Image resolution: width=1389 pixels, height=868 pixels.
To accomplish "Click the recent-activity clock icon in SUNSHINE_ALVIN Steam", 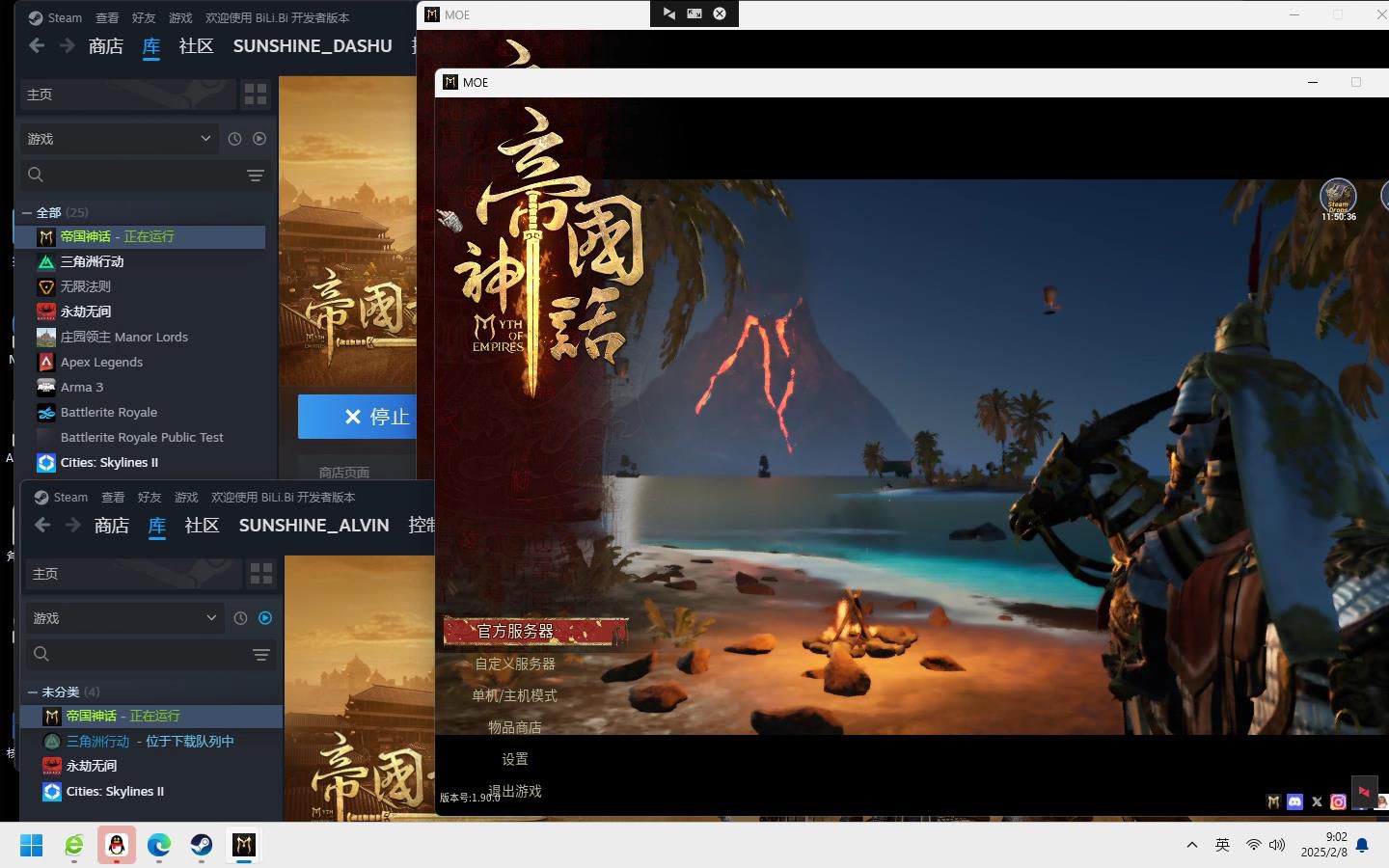I will coord(240,618).
